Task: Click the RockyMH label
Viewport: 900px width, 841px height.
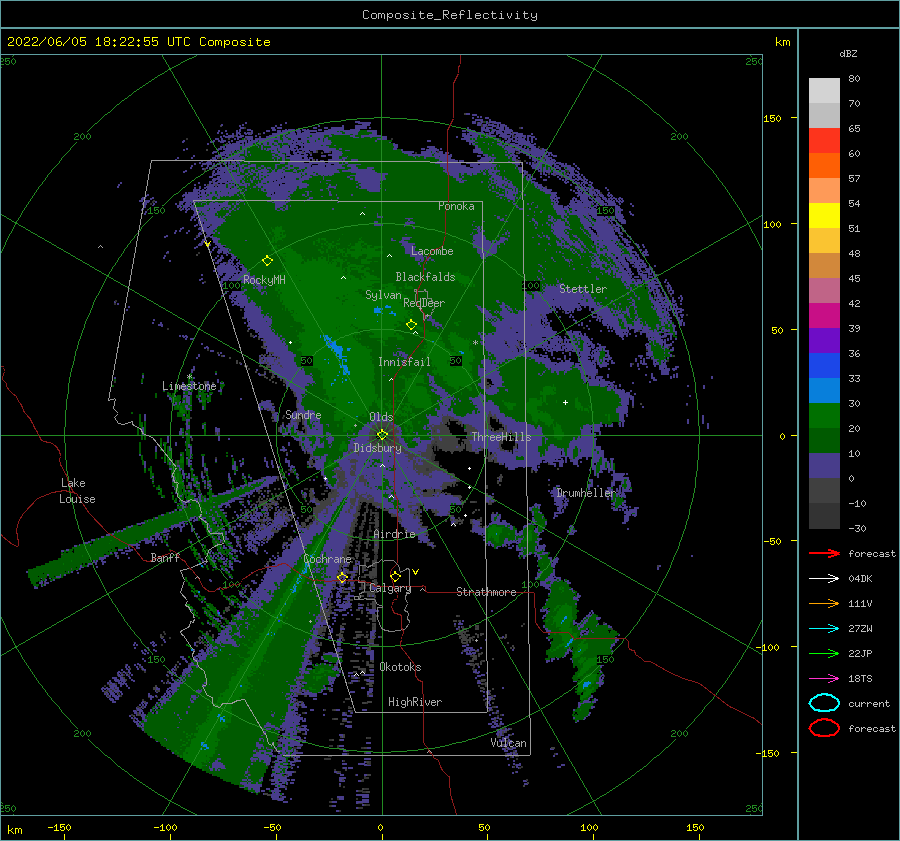Action: (264, 280)
